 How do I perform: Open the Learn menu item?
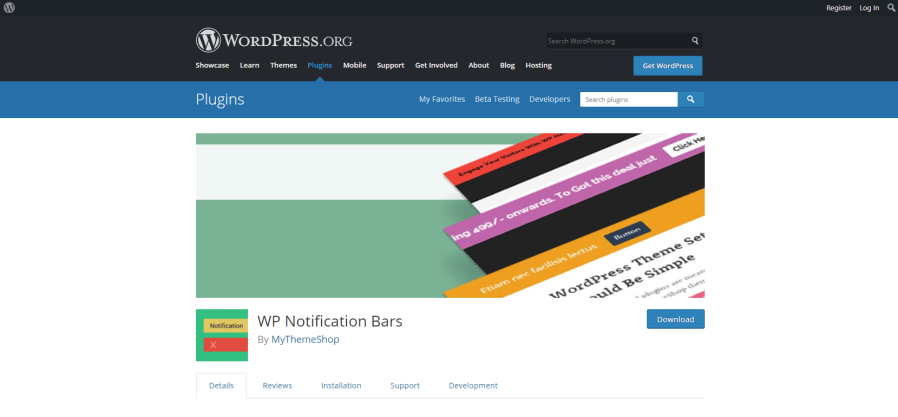[249, 65]
